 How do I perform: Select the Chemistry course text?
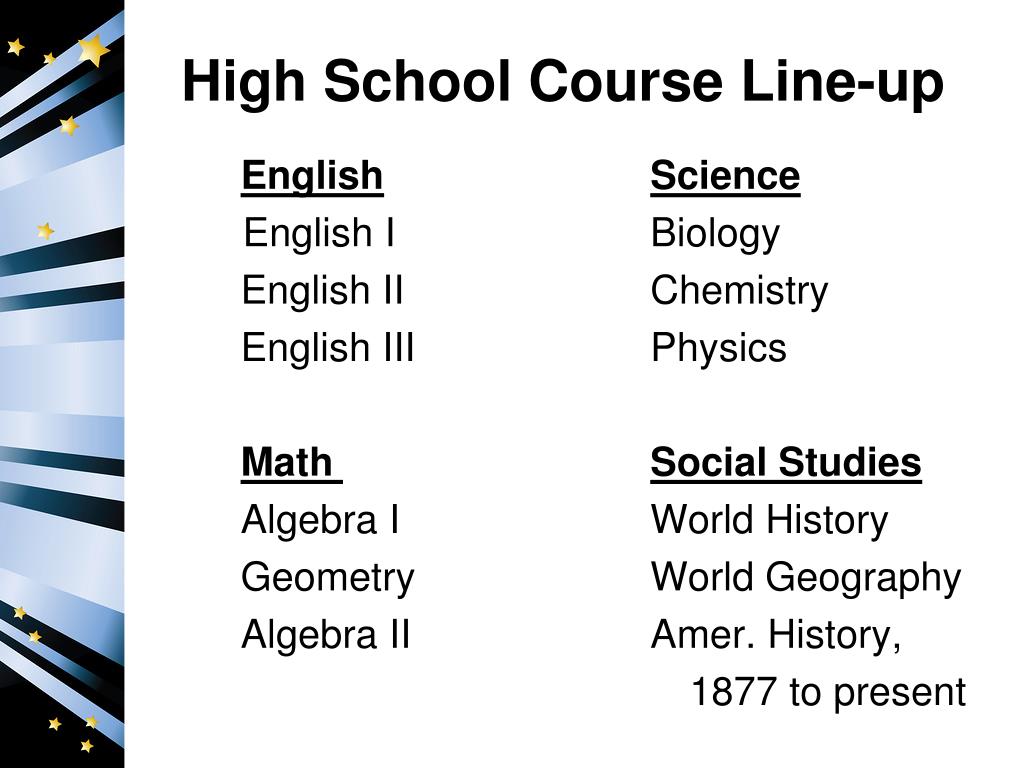[739, 291]
